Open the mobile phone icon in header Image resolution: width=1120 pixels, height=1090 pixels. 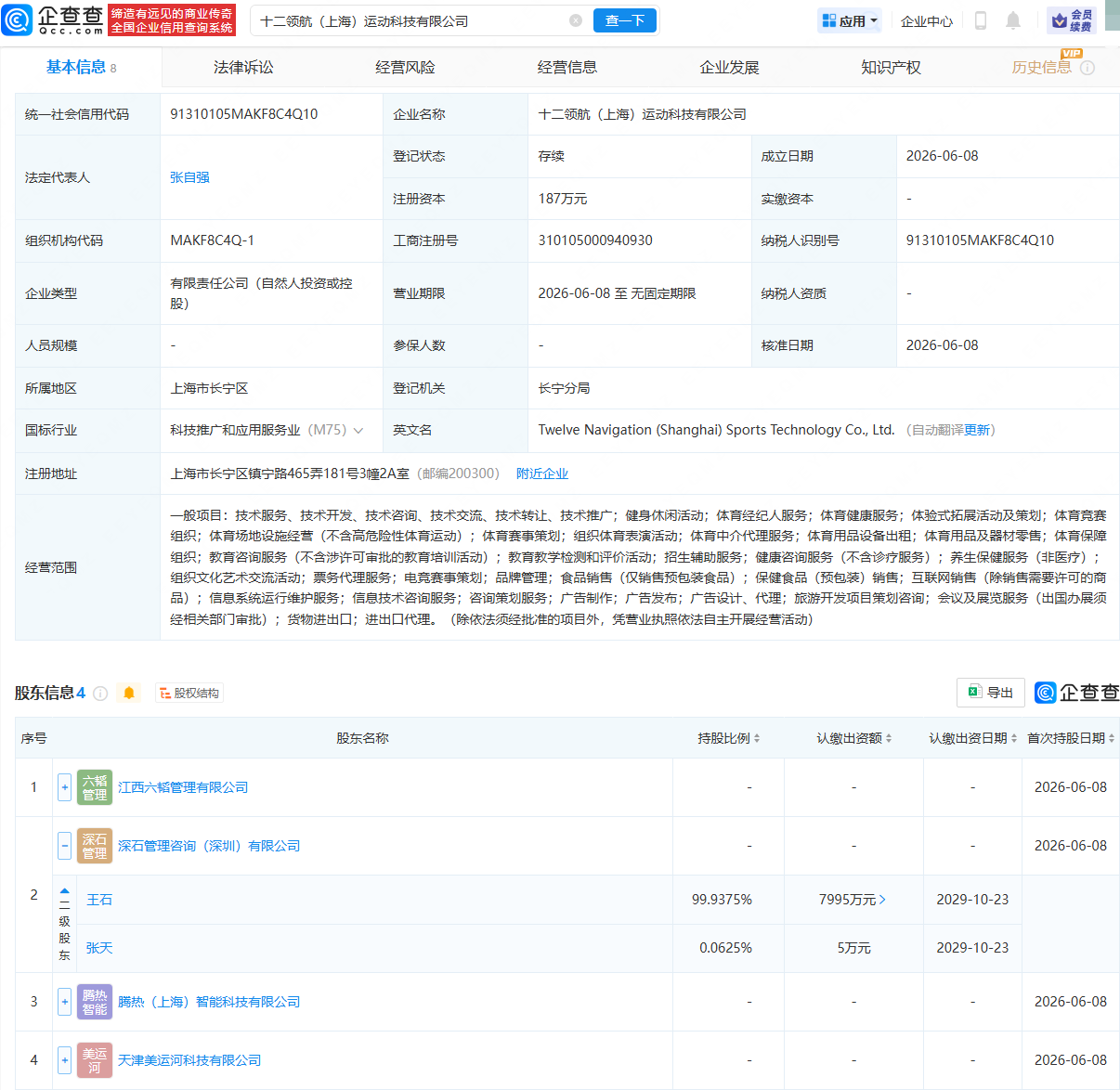tap(980, 20)
